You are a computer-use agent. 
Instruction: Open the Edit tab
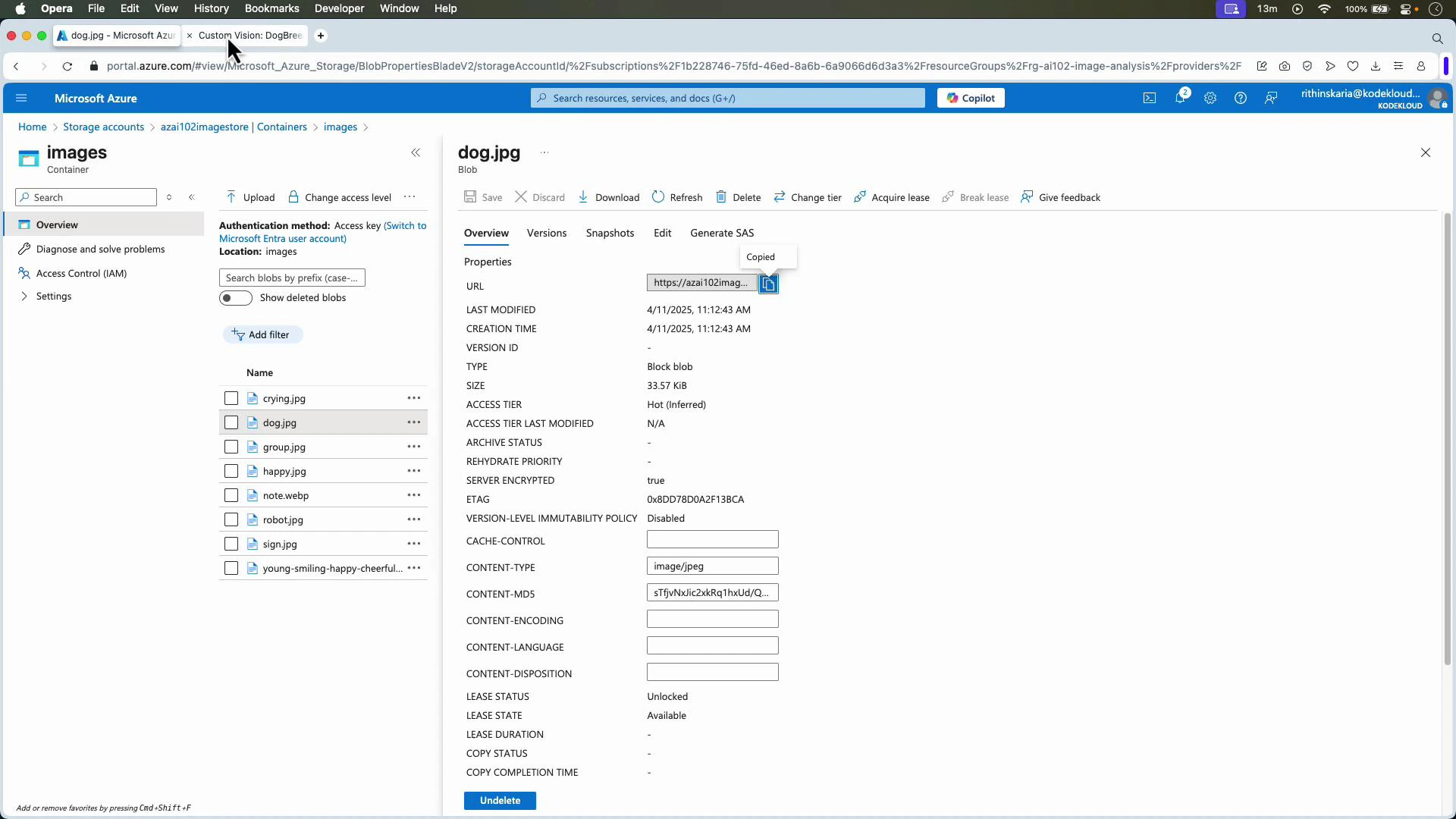(x=662, y=233)
